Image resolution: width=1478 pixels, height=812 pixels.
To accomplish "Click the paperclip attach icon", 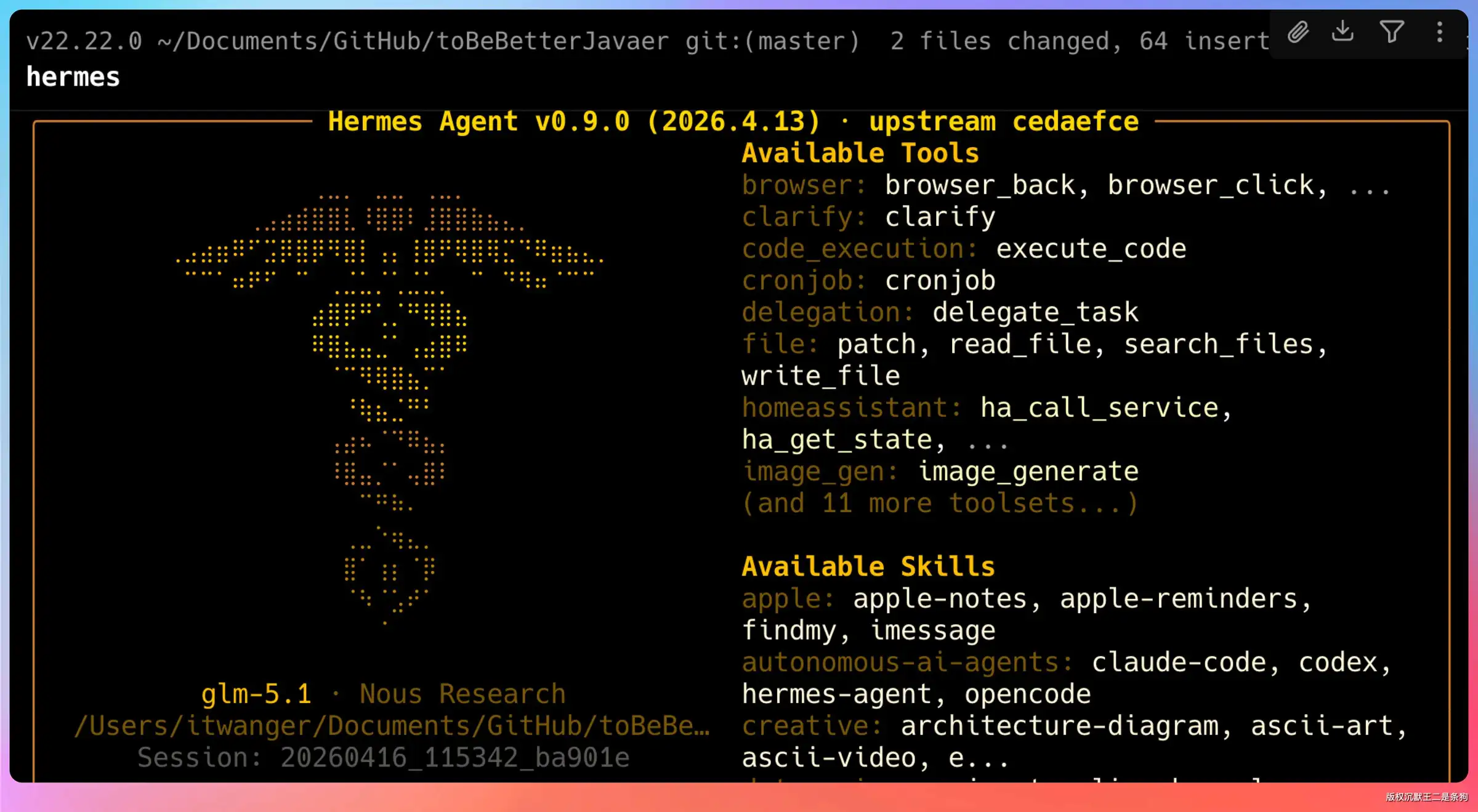I will click(x=1298, y=32).
